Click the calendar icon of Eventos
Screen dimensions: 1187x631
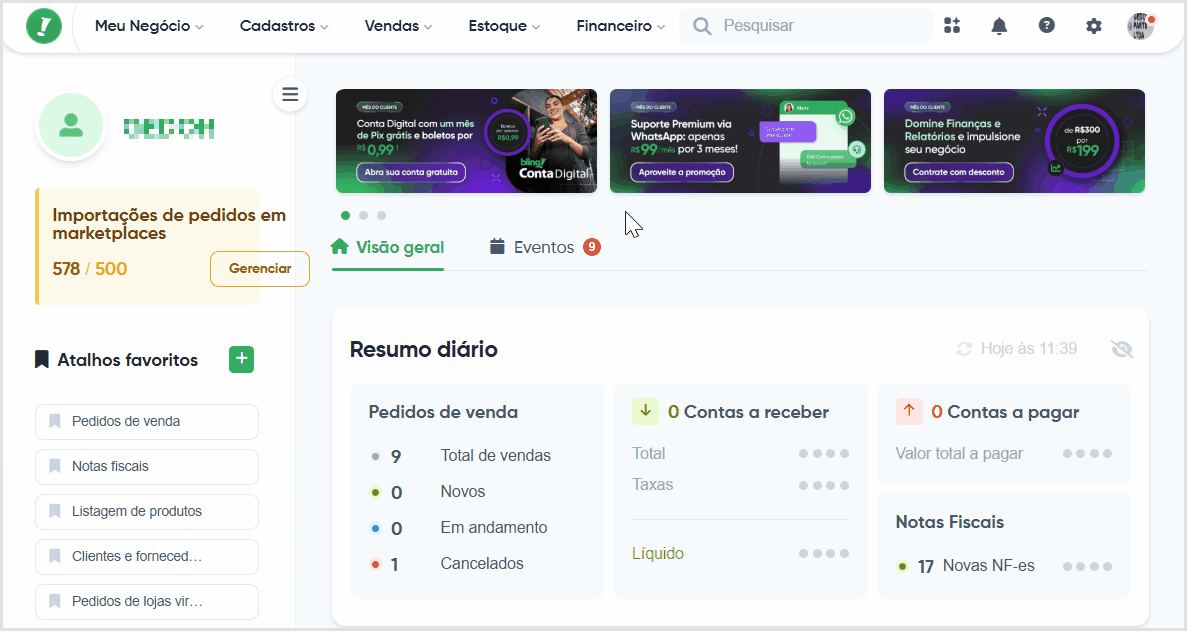coord(497,247)
